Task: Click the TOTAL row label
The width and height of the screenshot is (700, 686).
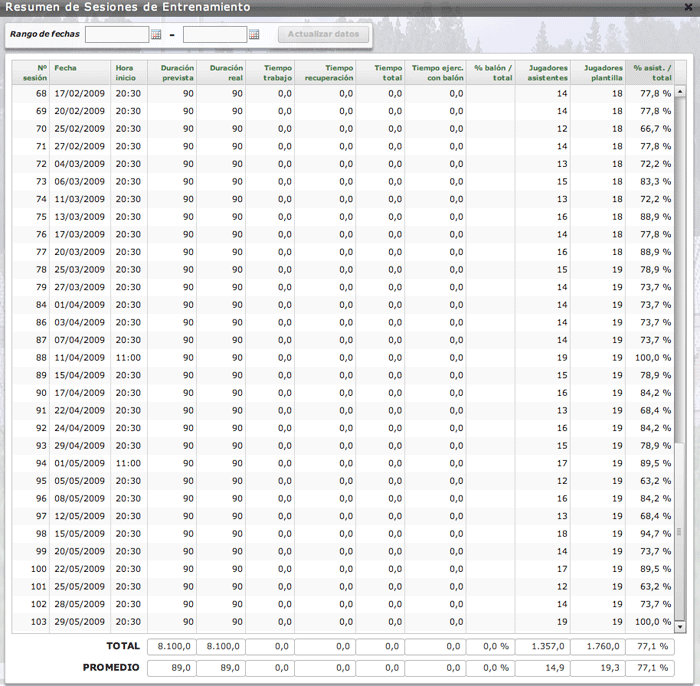Action: pyautogui.click(x=123, y=646)
